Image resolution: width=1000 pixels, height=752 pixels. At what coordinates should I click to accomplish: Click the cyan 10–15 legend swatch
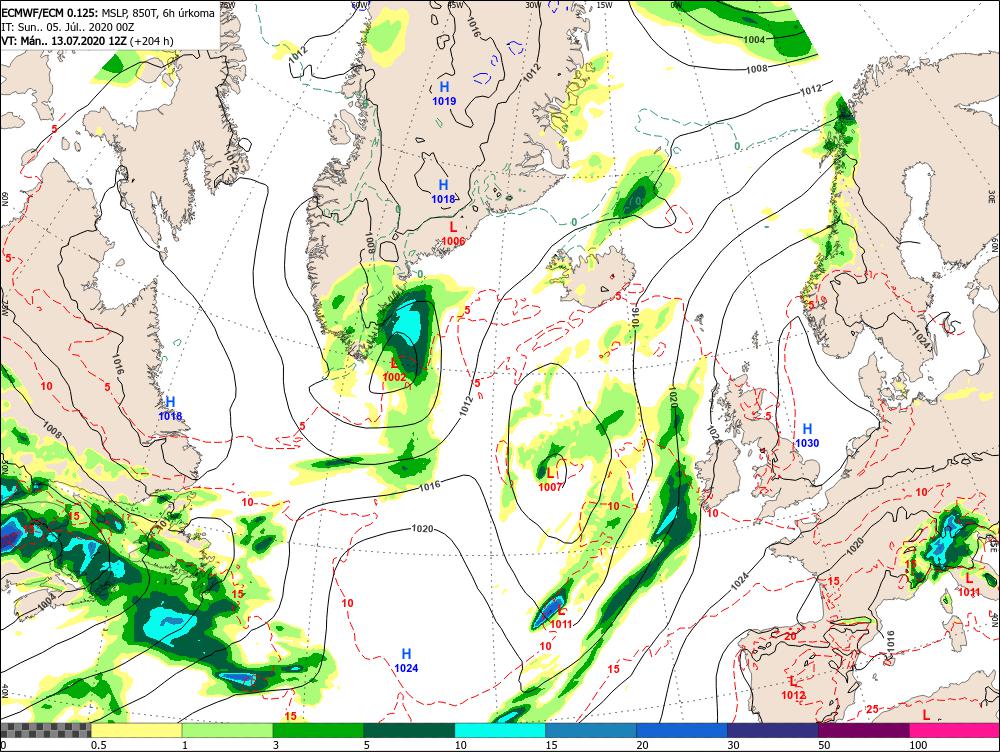point(500,730)
